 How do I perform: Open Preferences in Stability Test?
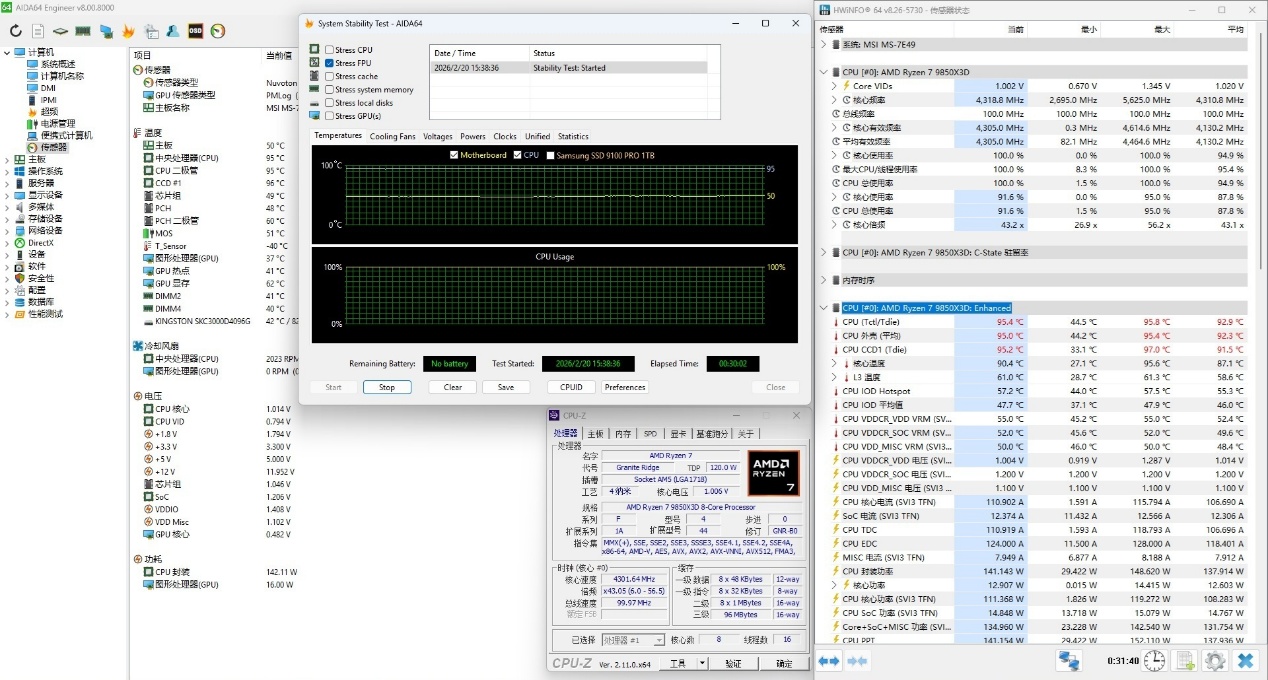pyautogui.click(x=625, y=387)
